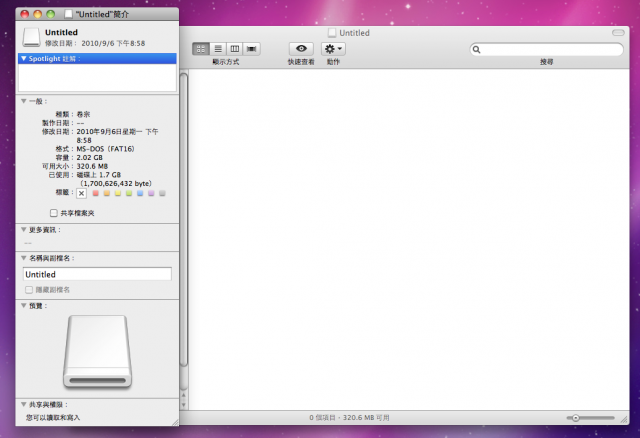The image size is (640, 438).
Task: Collapse the 一般 General section
Action: click(x=24, y=101)
